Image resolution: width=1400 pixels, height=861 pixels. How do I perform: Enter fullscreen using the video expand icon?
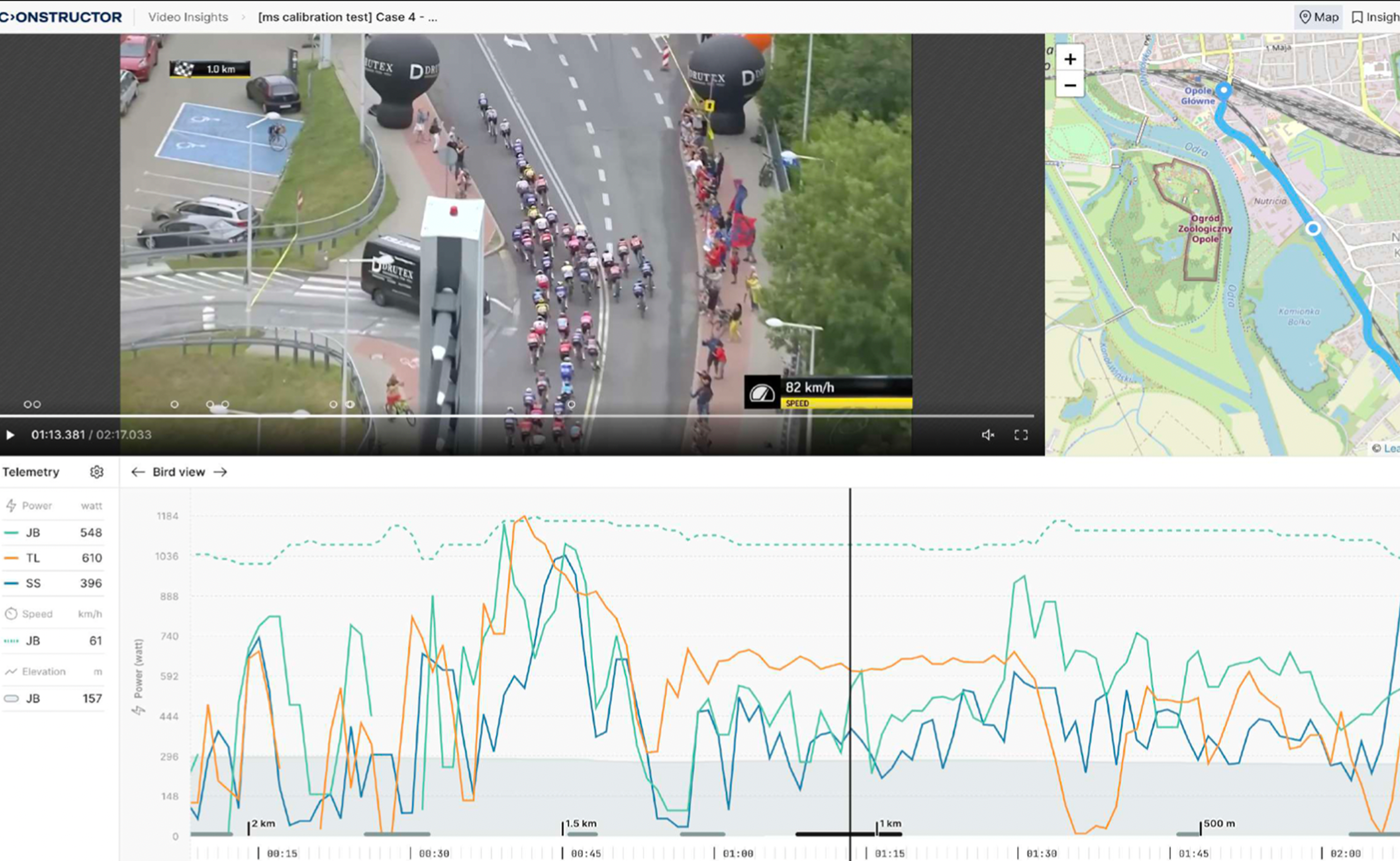1021,435
